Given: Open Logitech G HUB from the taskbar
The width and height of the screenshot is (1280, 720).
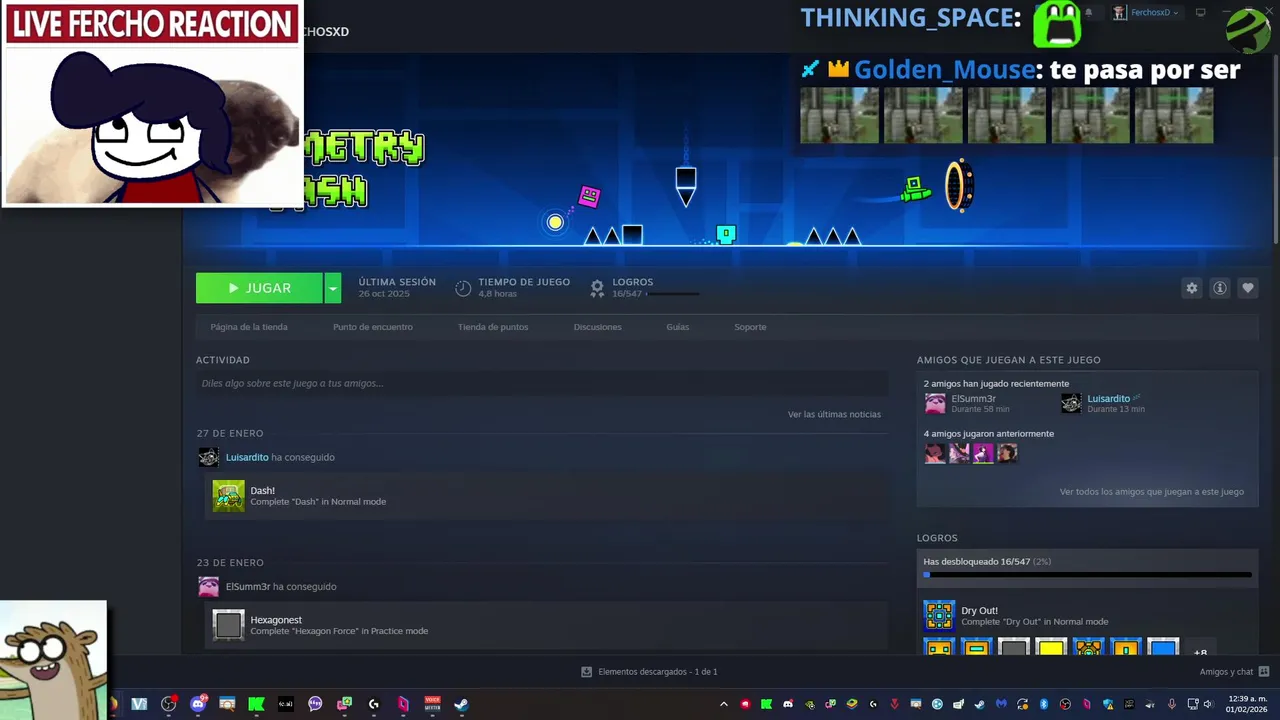Looking at the screenshot, I should click(x=373, y=704).
